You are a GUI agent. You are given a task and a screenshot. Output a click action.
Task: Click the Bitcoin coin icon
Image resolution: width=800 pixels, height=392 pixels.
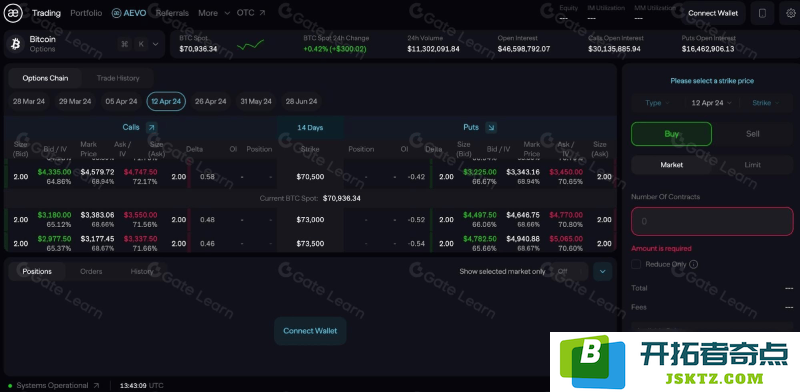[15, 44]
